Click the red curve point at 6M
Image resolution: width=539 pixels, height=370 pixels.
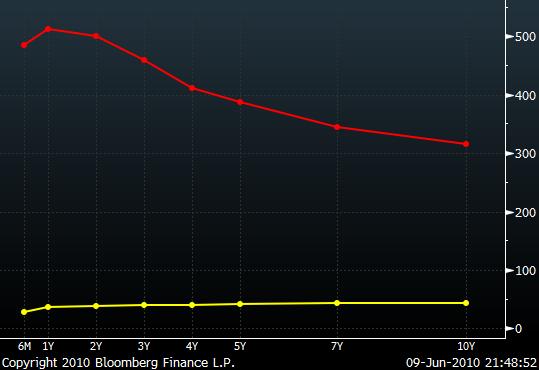pyautogui.click(x=24, y=45)
